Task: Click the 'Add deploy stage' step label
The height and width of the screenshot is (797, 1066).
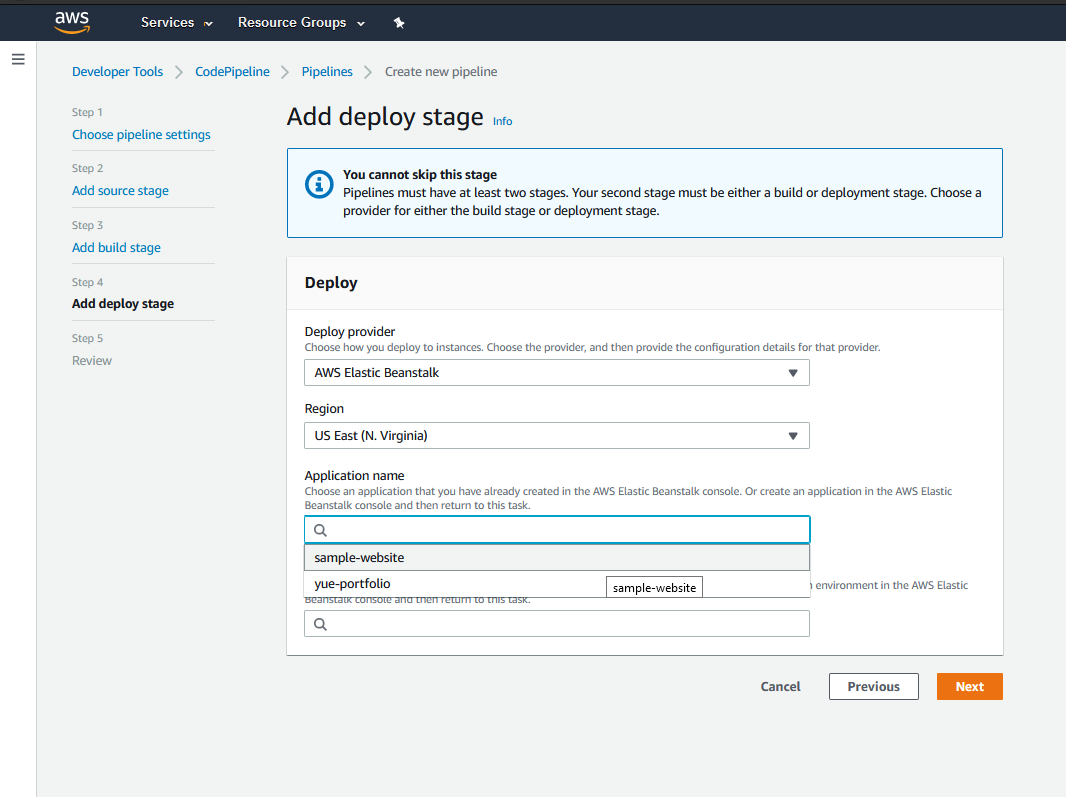Action: click(x=123, y=303)
